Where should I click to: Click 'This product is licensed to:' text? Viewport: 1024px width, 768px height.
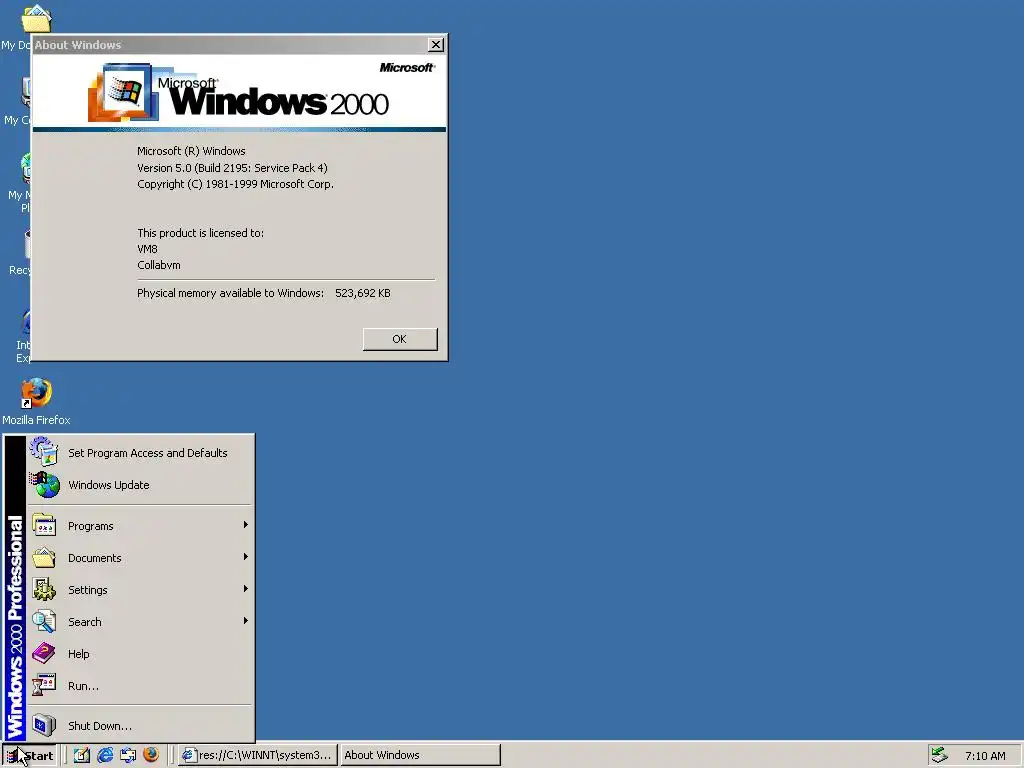[200, 233]
